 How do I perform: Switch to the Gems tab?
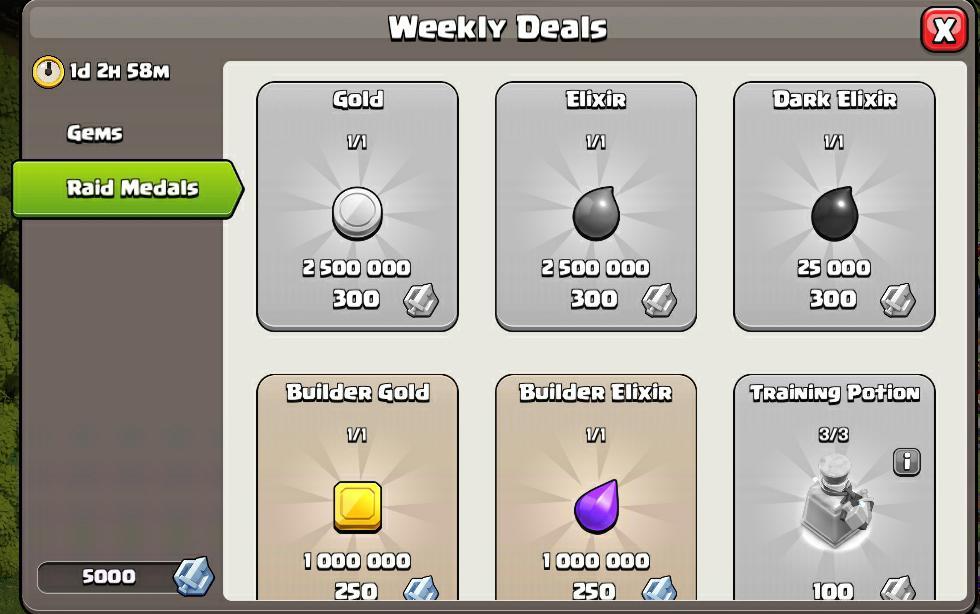coord(95,133)
